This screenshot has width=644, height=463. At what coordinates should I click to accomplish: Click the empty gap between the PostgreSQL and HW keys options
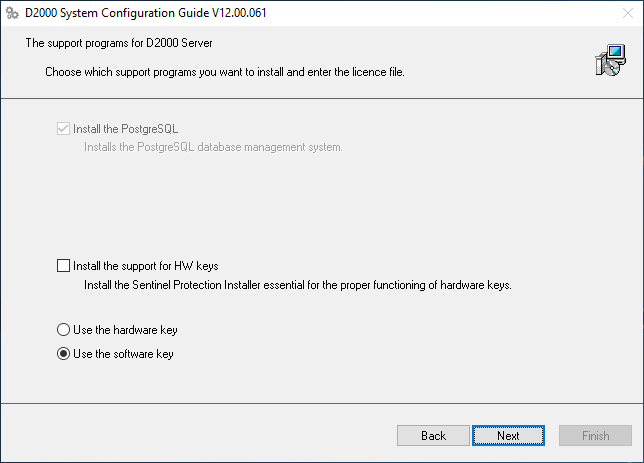[320, 205]
